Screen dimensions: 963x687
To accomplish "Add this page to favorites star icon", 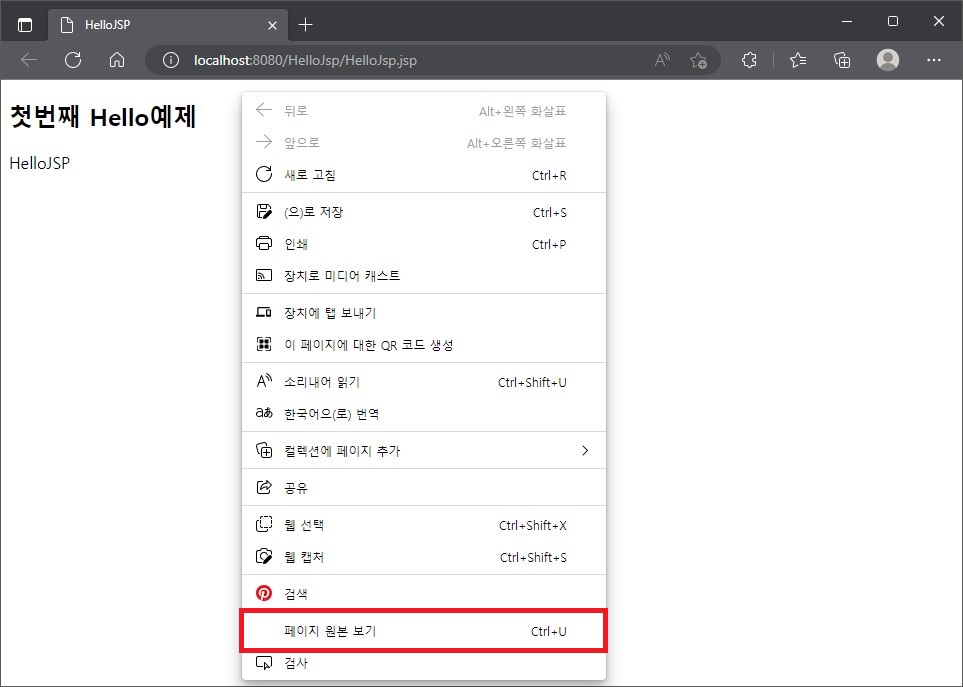I will tap(698, 60).
